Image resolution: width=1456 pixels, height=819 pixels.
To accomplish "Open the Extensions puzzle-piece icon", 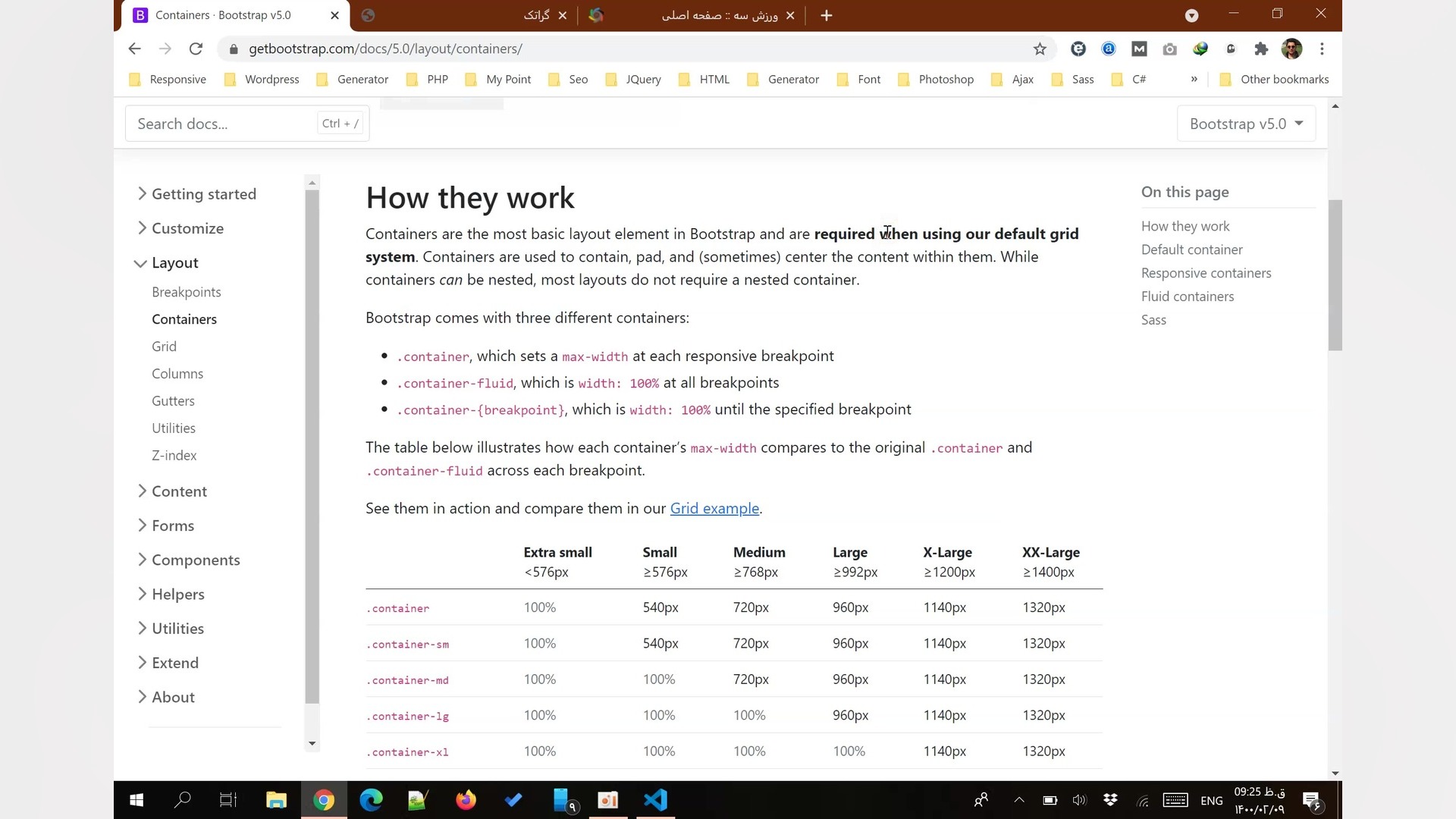I will coord(1260,49).
